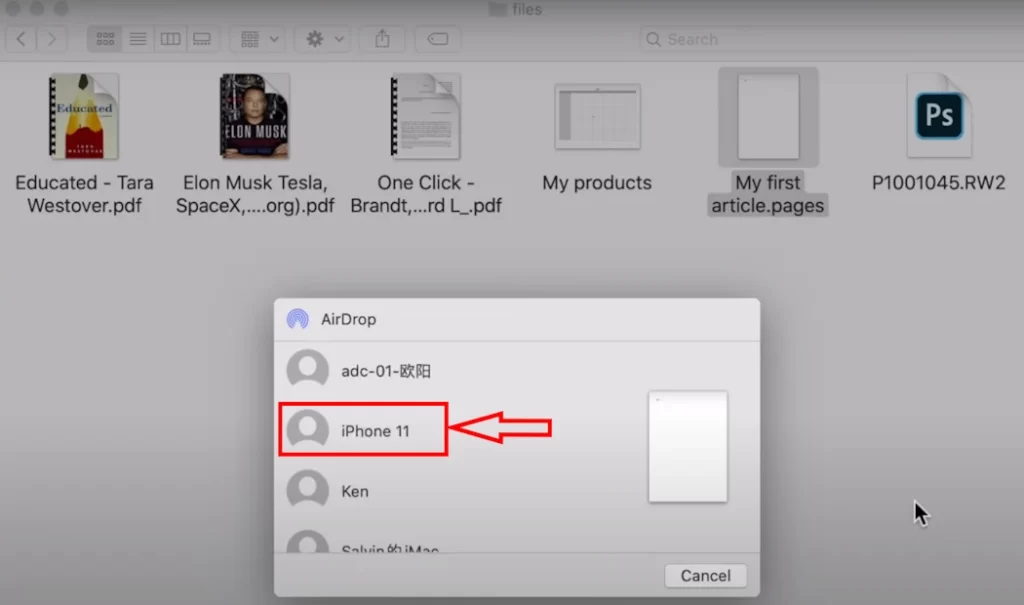Click the document preview thumbnail in AirDrop dialog
The width and height of the screenshot is (1024, 605).
(688, 447)
